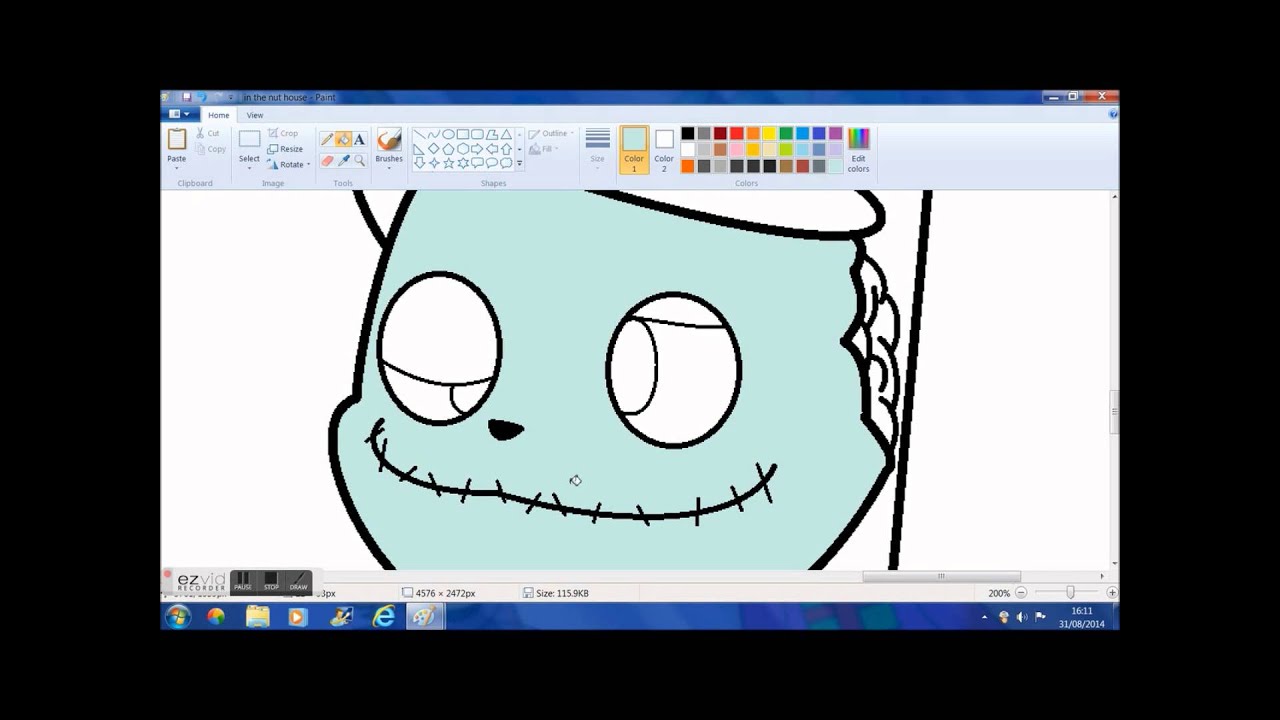Image resolution: width=1280 pixels, height=720 pixels.
Task: Select the Fill with color bucket tool
Action: pyautogui.click(x=343, y=139)
